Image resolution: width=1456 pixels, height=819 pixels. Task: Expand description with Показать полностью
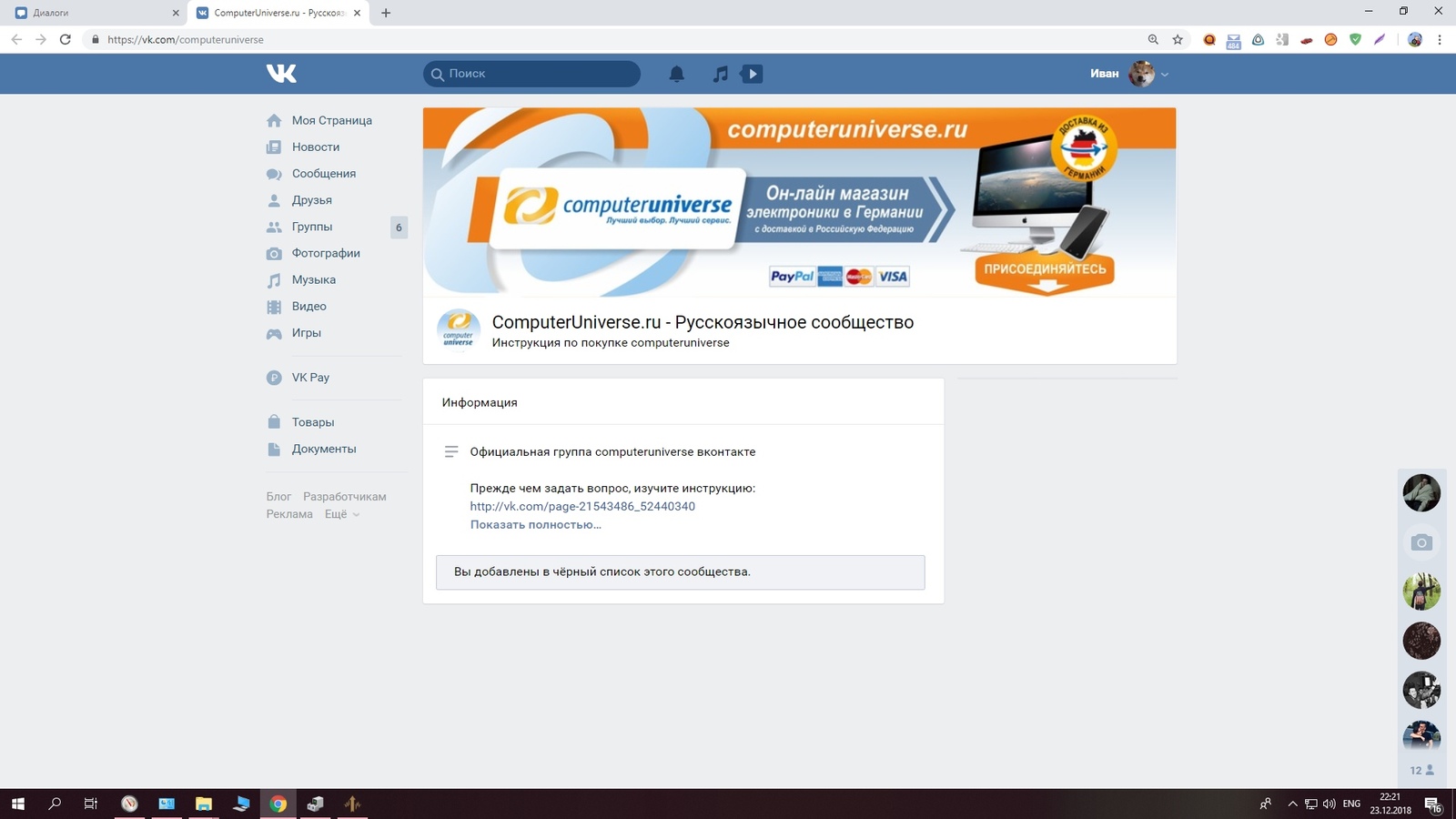click(535, 524)
